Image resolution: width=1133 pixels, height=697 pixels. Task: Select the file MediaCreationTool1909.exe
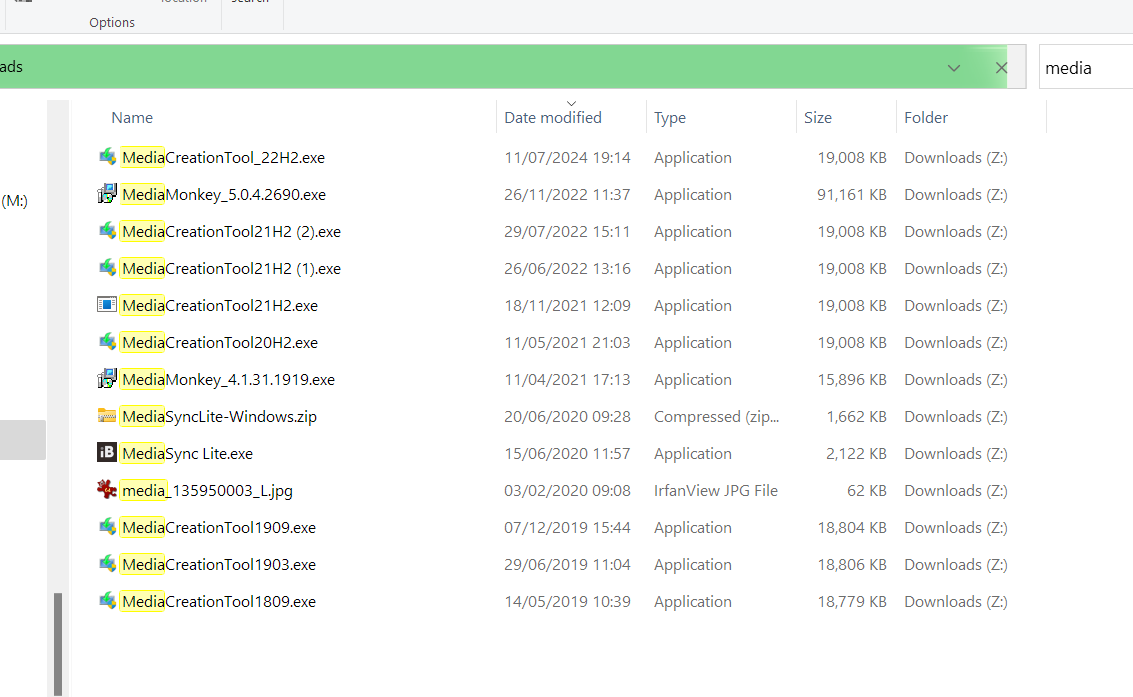click(219, 527)
